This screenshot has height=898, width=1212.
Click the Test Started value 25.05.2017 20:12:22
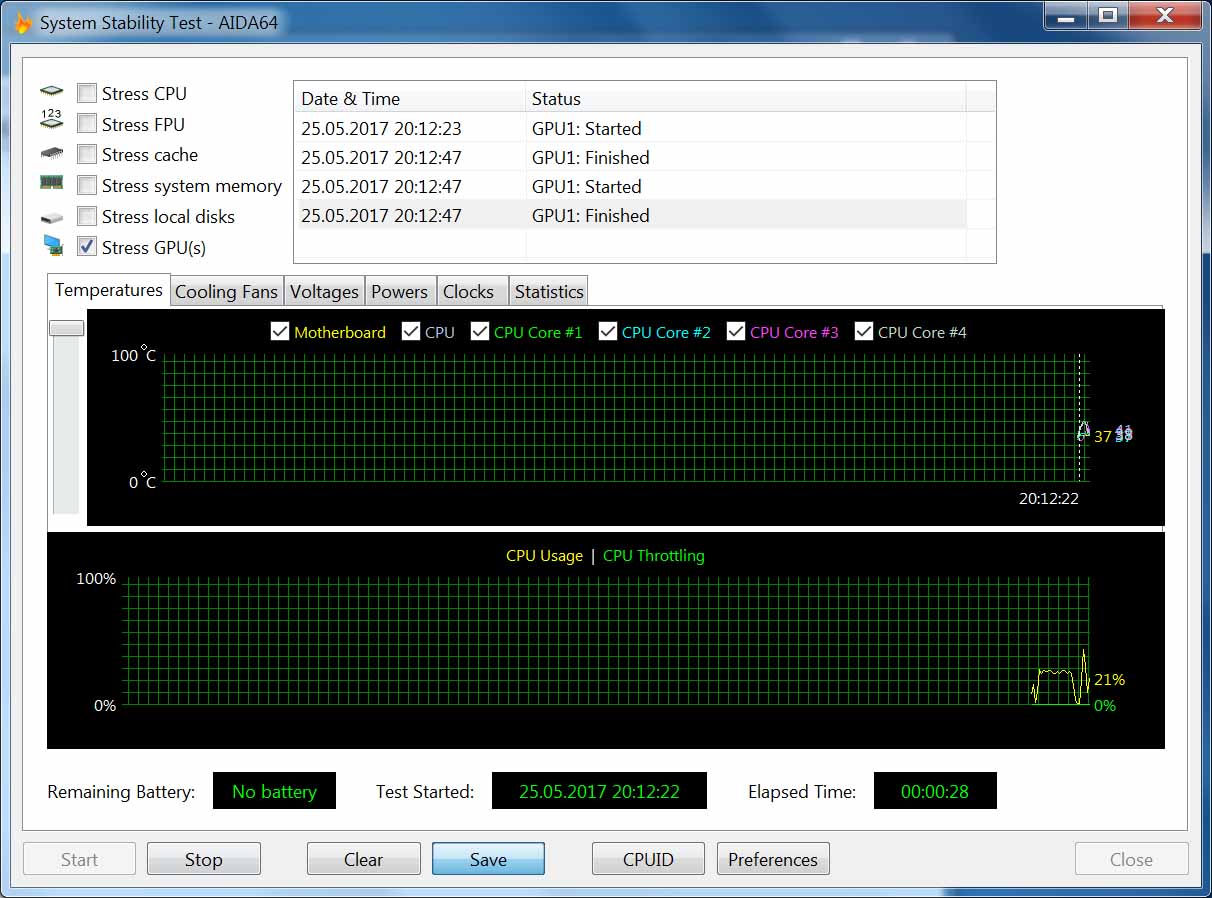[x=599, y=791]
